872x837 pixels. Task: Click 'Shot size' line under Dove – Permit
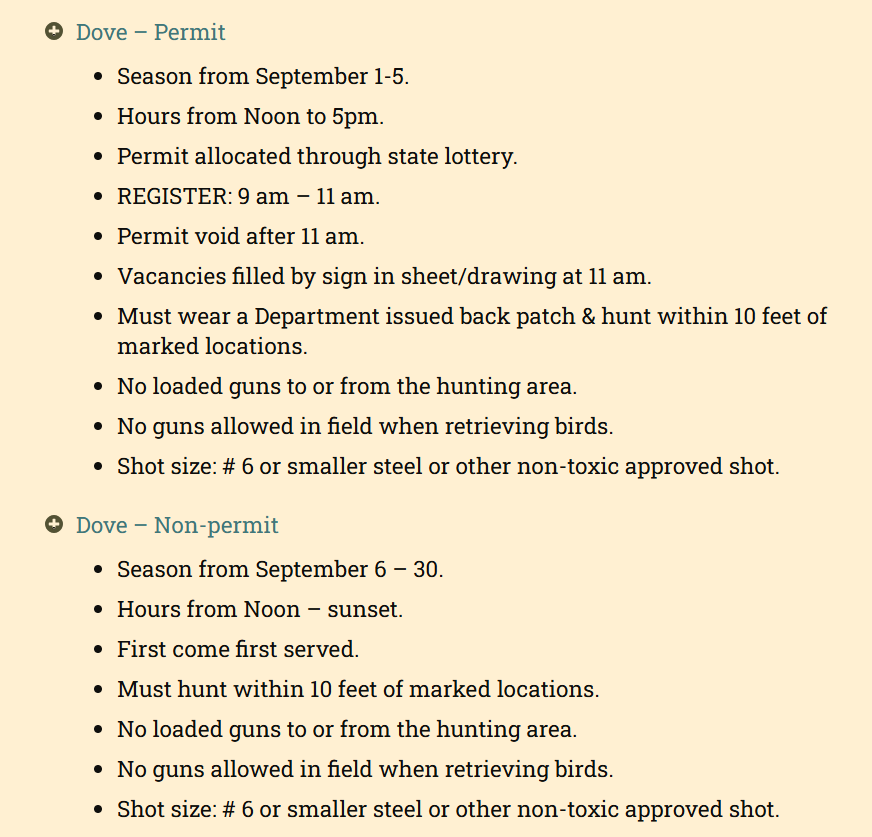pos(448,466)
